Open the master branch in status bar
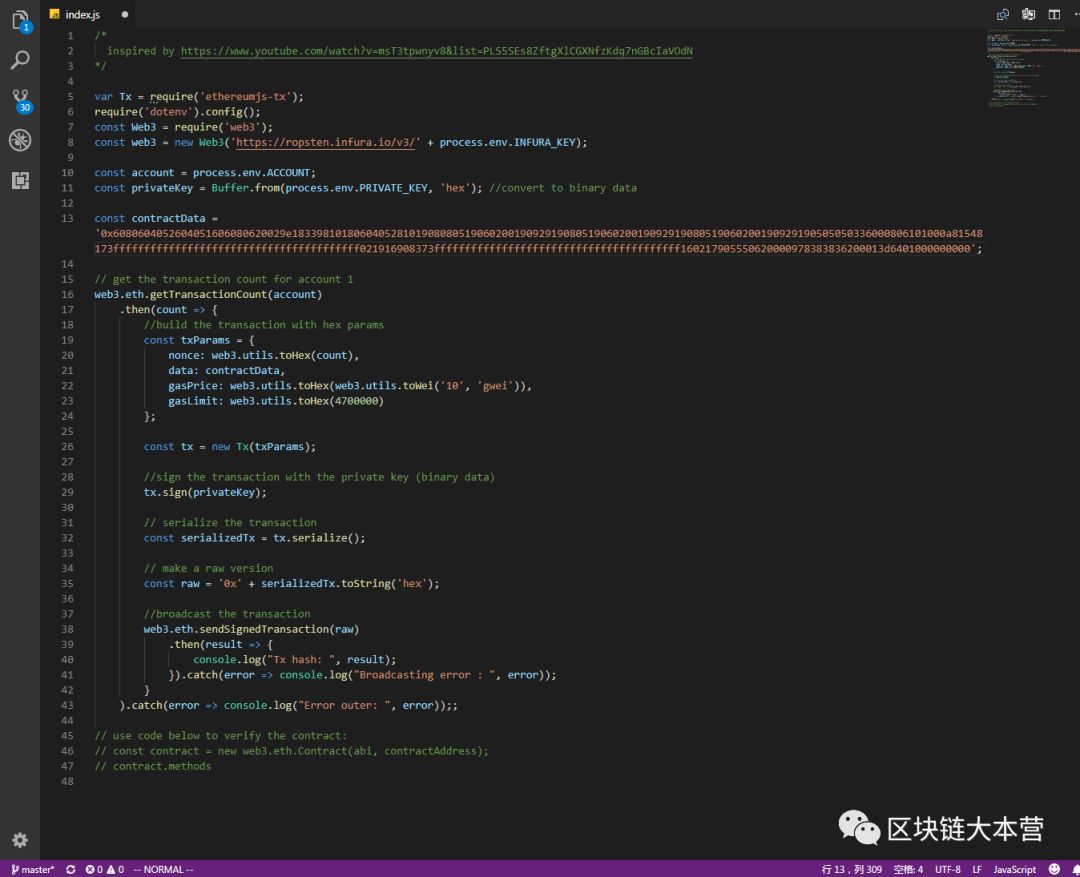Screen dimensions: 1080x877 click(32, 869)
